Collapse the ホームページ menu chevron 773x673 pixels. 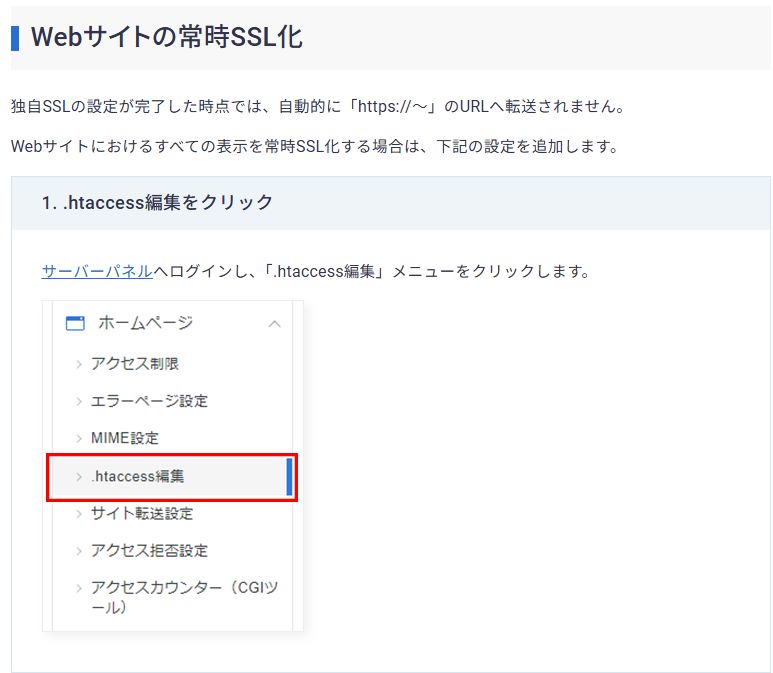[x=275, y=324]
